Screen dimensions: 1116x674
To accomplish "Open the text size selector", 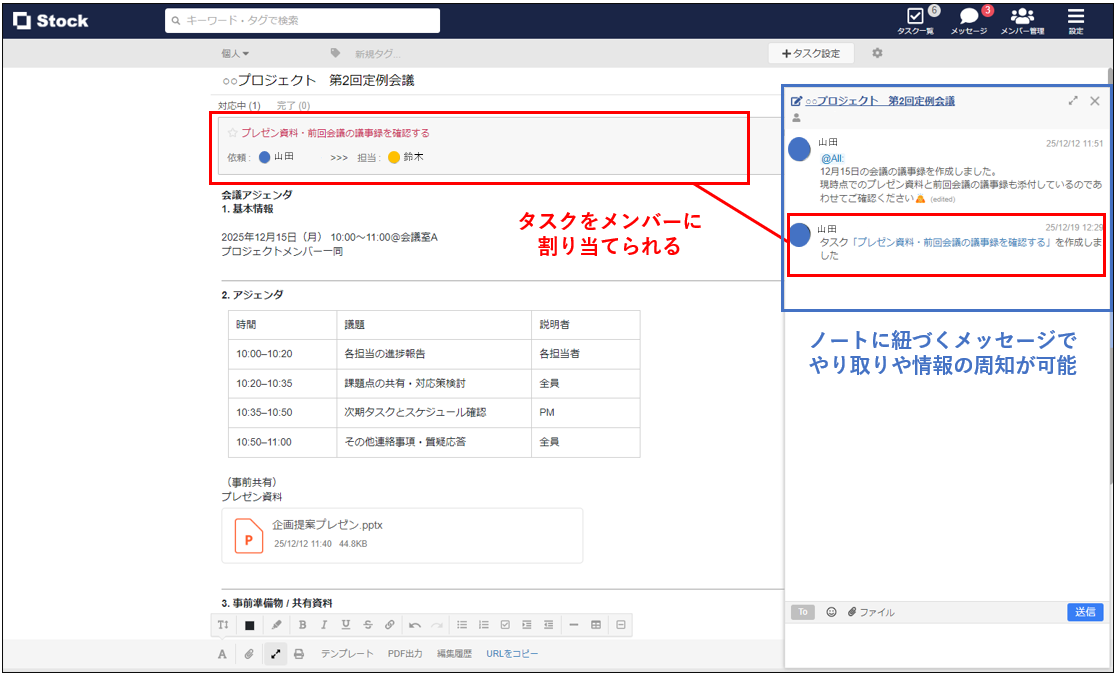I will pyautogui.click(x=223, y=624).
